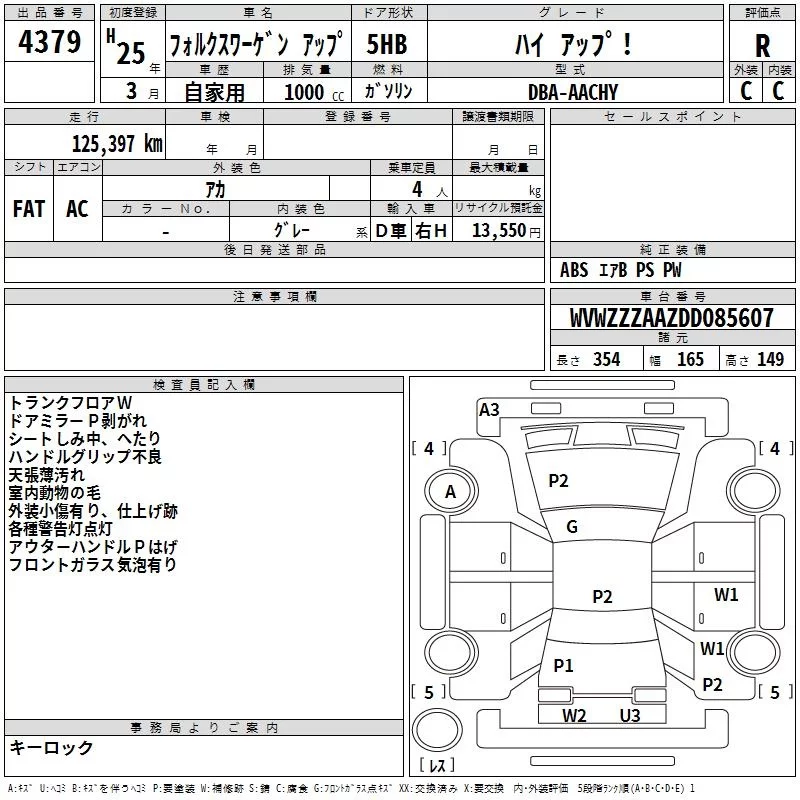Viewport: 800px width, 800px height.
Task: Click the recycle deposit 13,550円 field
Action: coord(499,230)
